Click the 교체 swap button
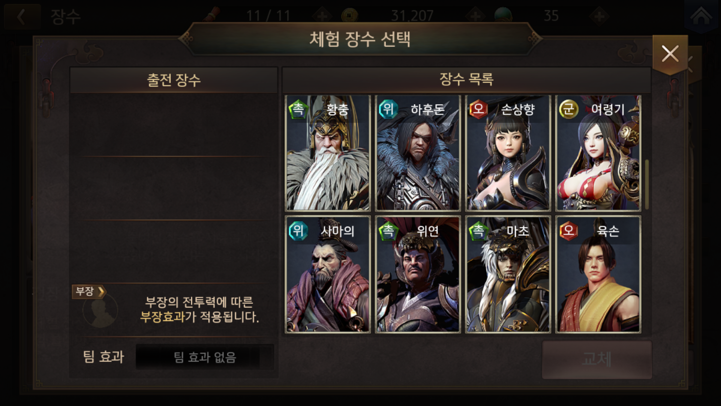 (x=597, y=360)
